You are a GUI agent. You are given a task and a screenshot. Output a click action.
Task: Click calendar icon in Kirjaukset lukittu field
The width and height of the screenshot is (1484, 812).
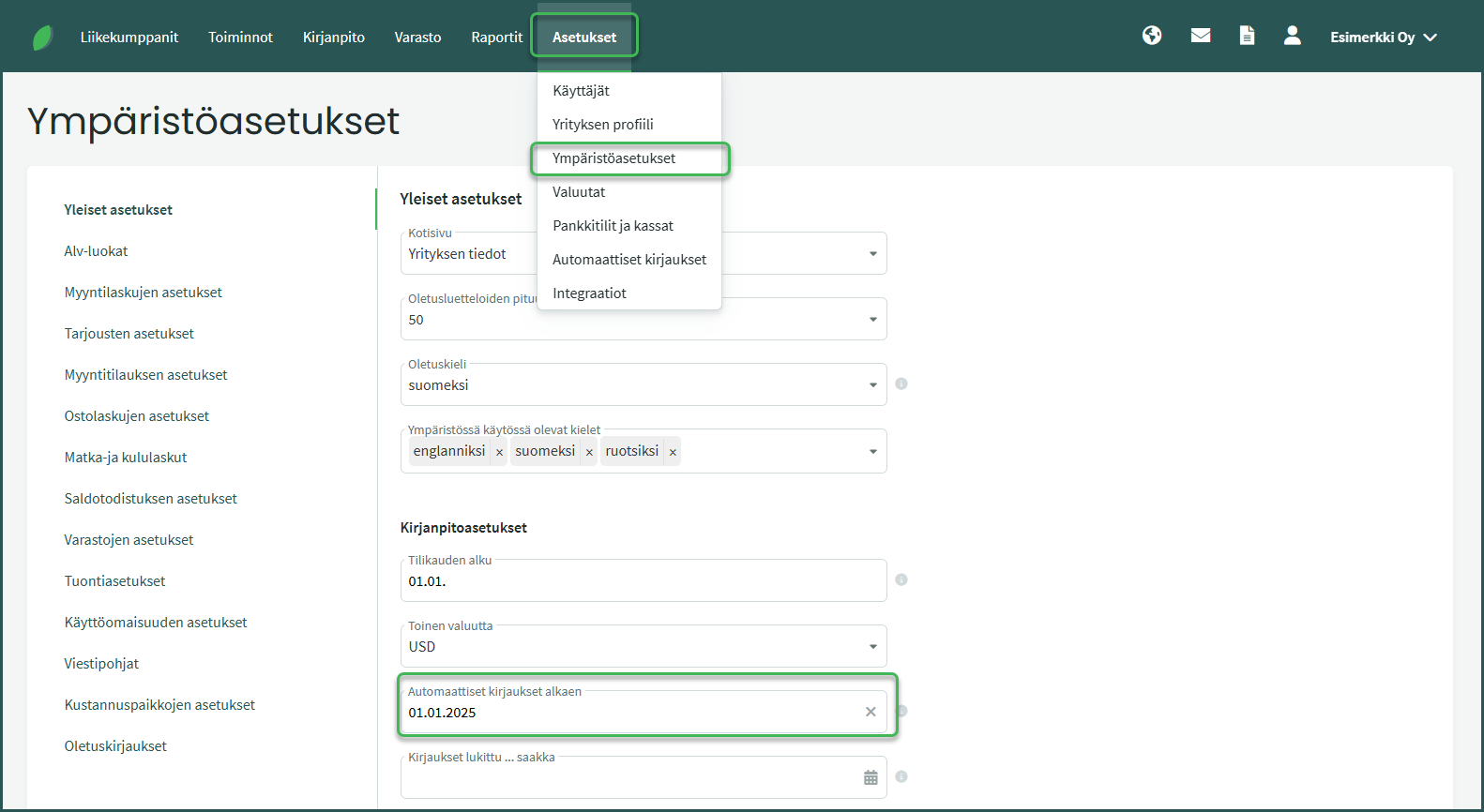871,777
